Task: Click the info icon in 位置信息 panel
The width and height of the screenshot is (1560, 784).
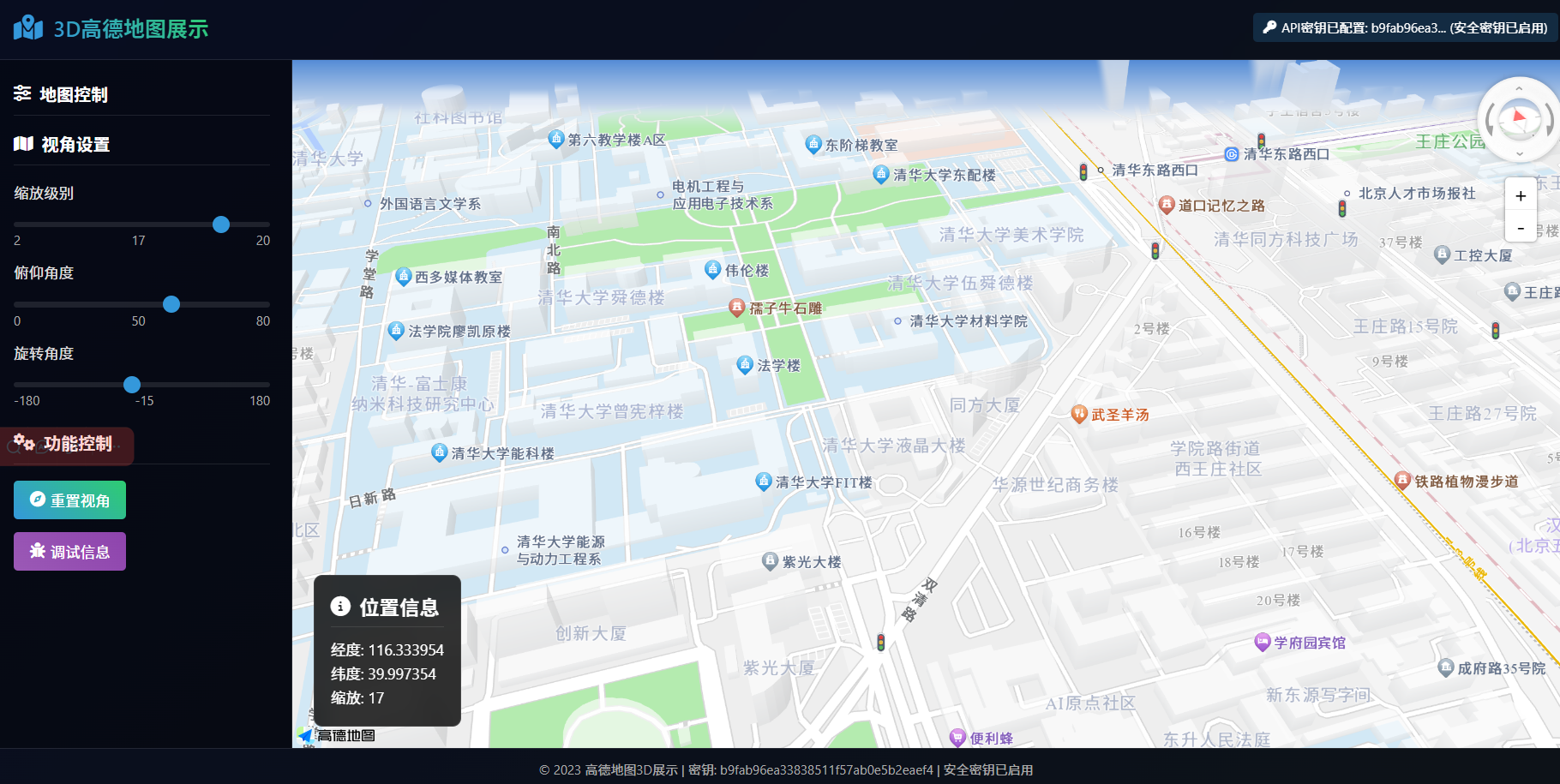Action: [340, 607]
